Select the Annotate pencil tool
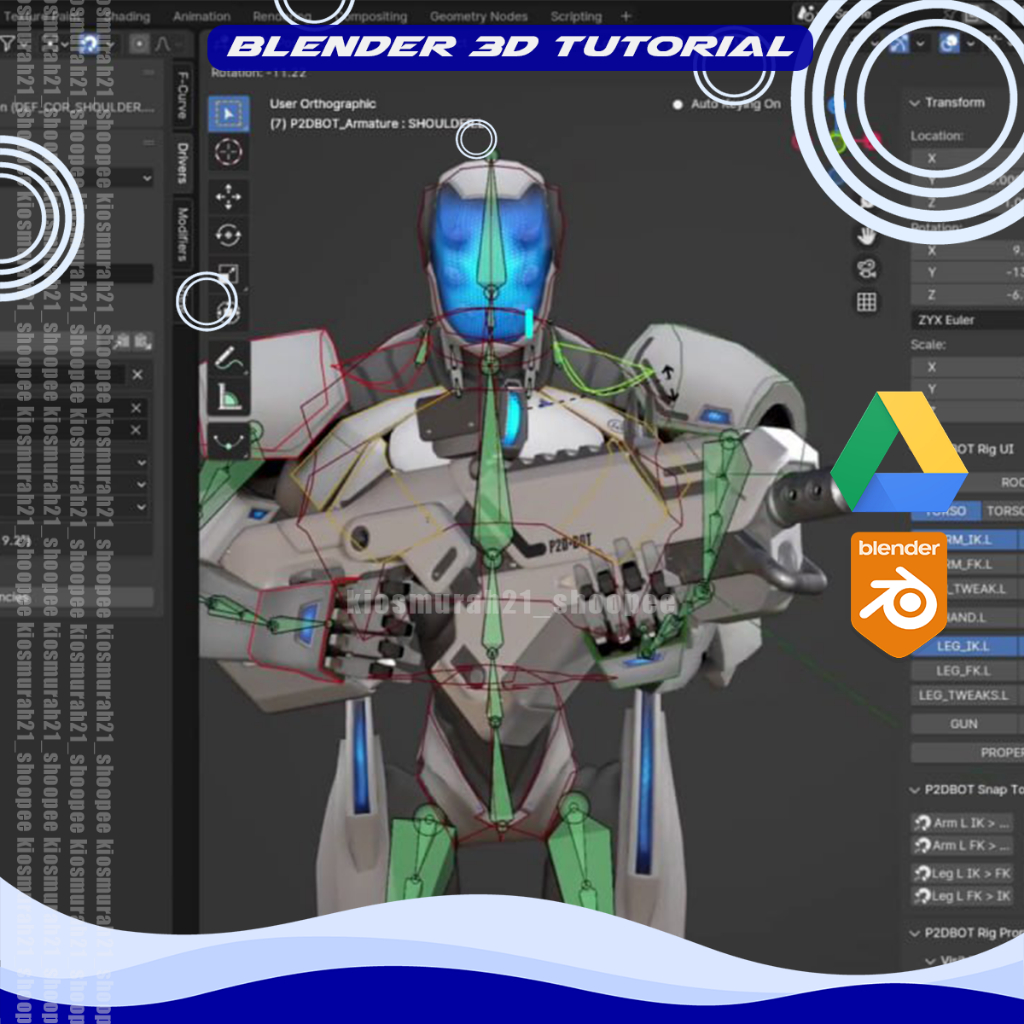 pyautogui.click(x=228, y=357)
